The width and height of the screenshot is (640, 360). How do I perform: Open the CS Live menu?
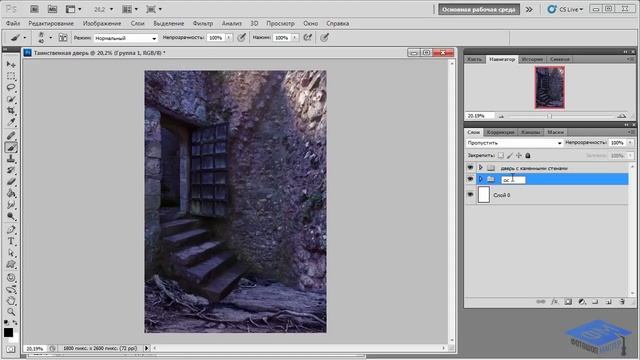566,9
